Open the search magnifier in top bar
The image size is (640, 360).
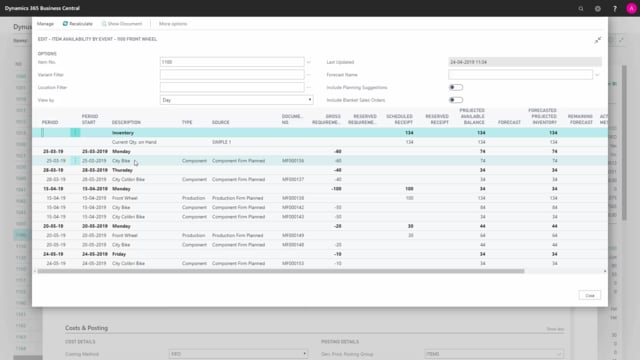[581, 9]
